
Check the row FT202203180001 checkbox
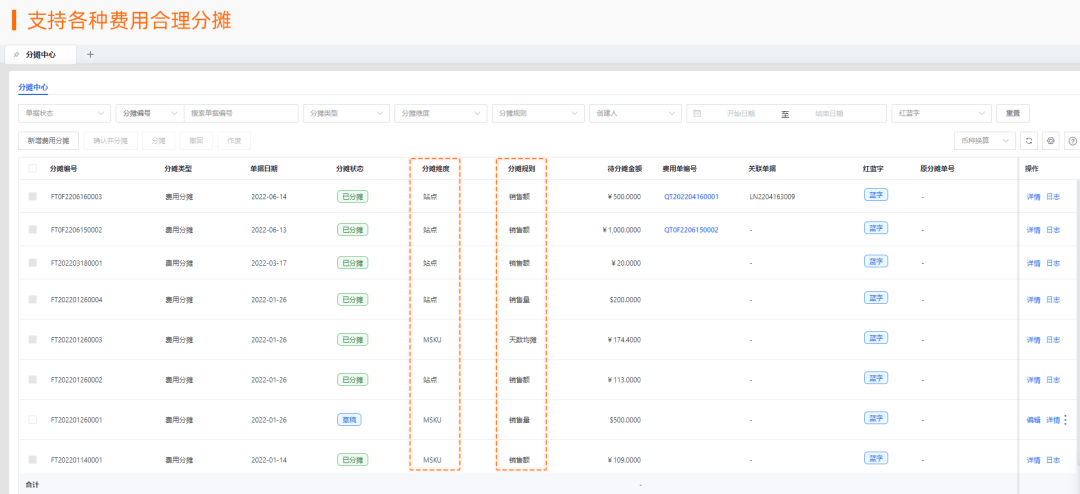32,263
